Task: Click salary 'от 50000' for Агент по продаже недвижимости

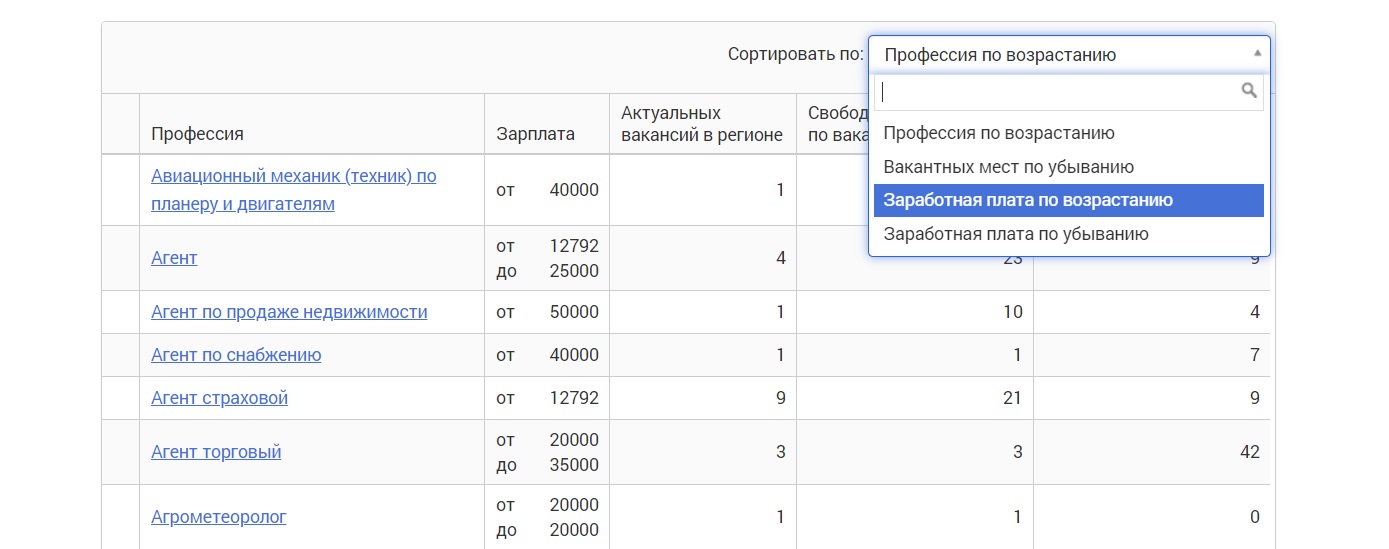Action: (547, 312)
